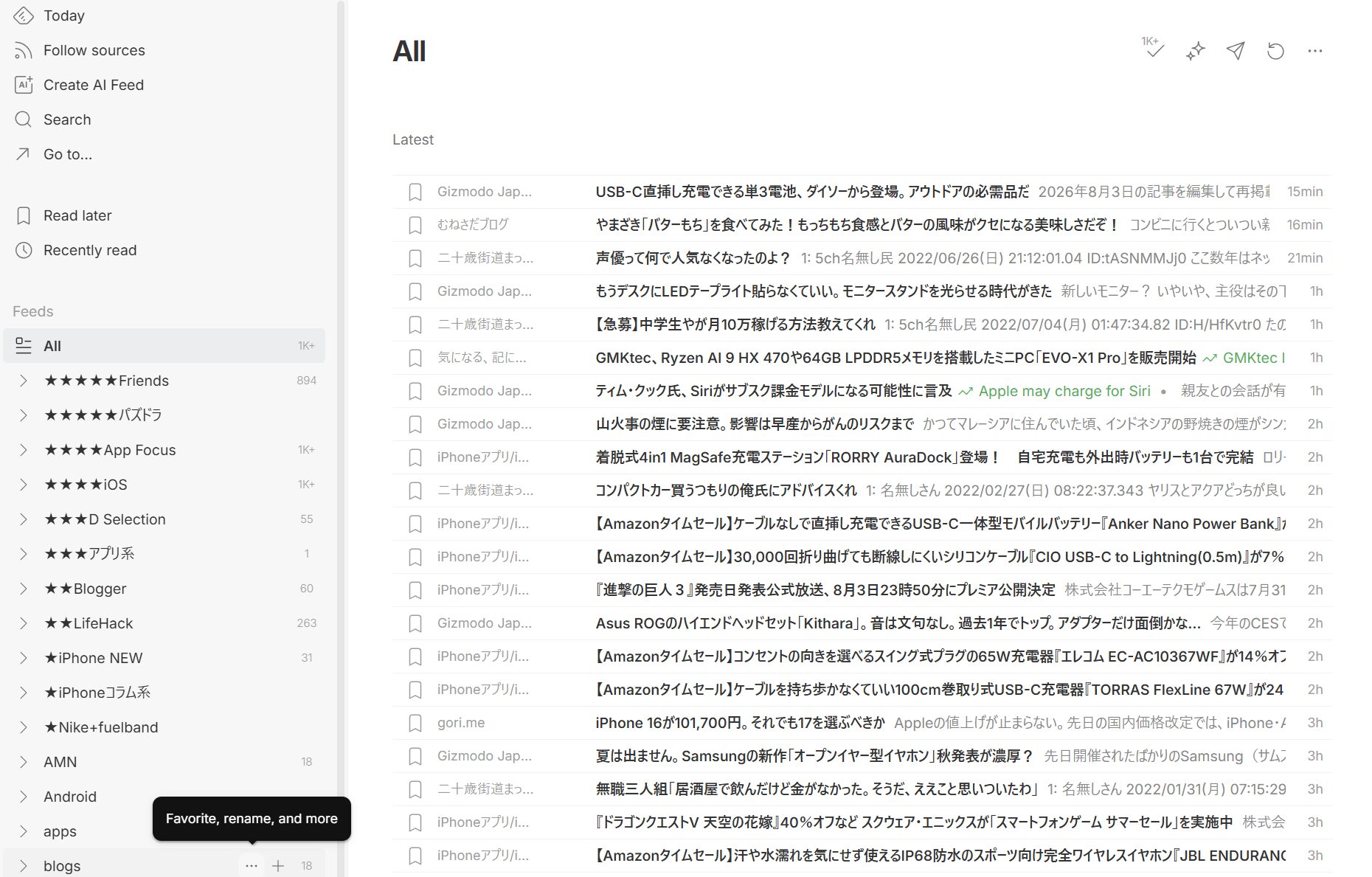Expand the Android folder chevron
1372x877 pixels.
pos(24,797)
